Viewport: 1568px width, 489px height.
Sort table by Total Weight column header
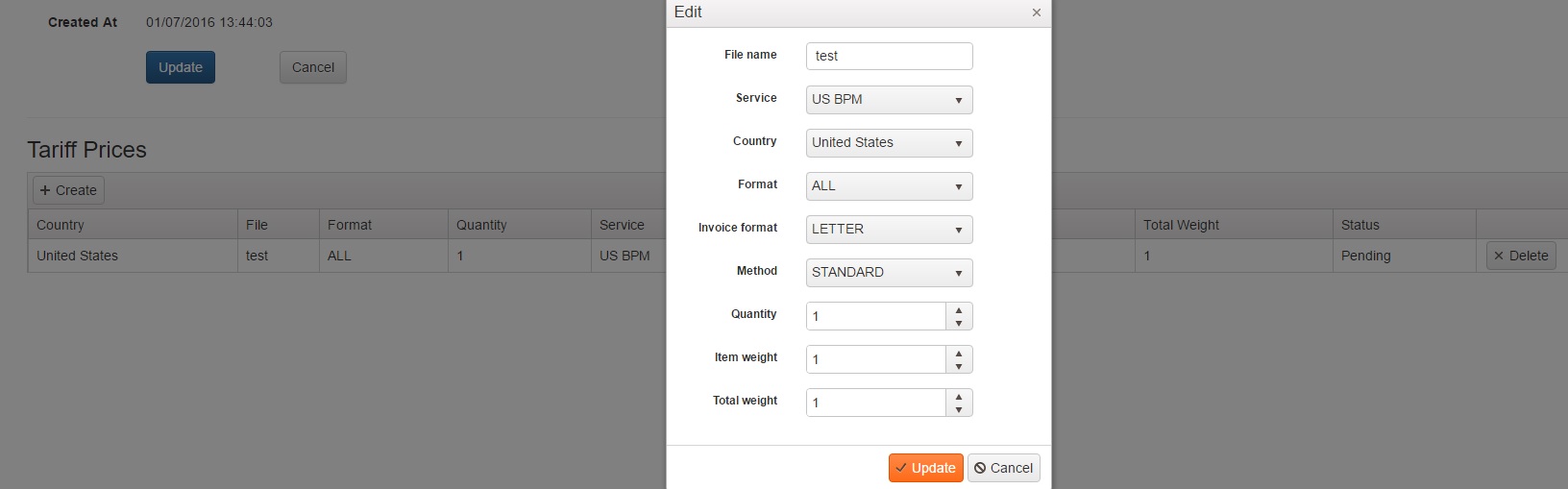pyautogui.click(x=1181, y=225)
